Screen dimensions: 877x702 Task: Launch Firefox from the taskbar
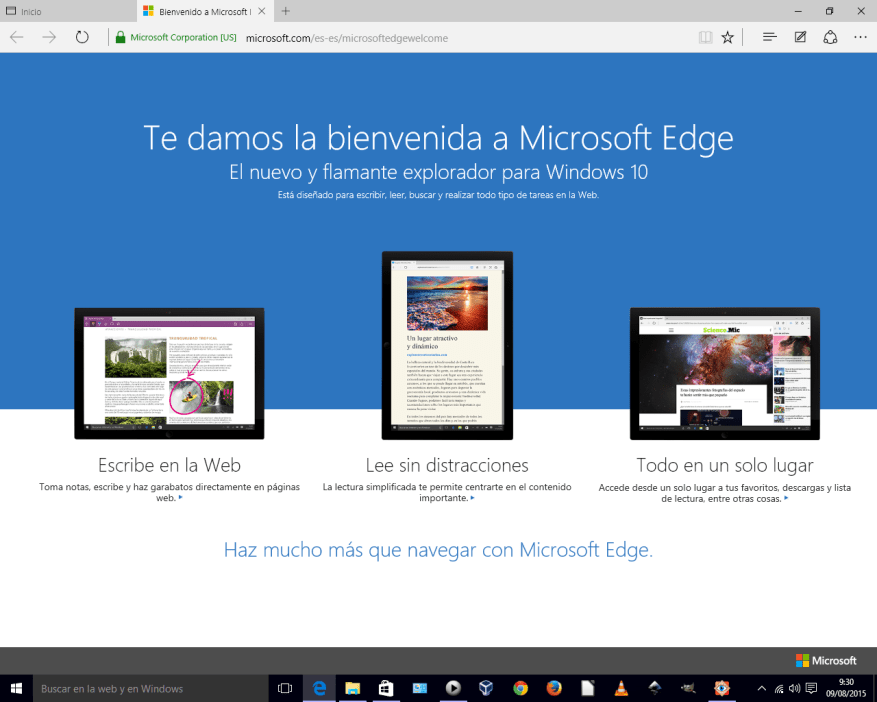tap(553, 688)
